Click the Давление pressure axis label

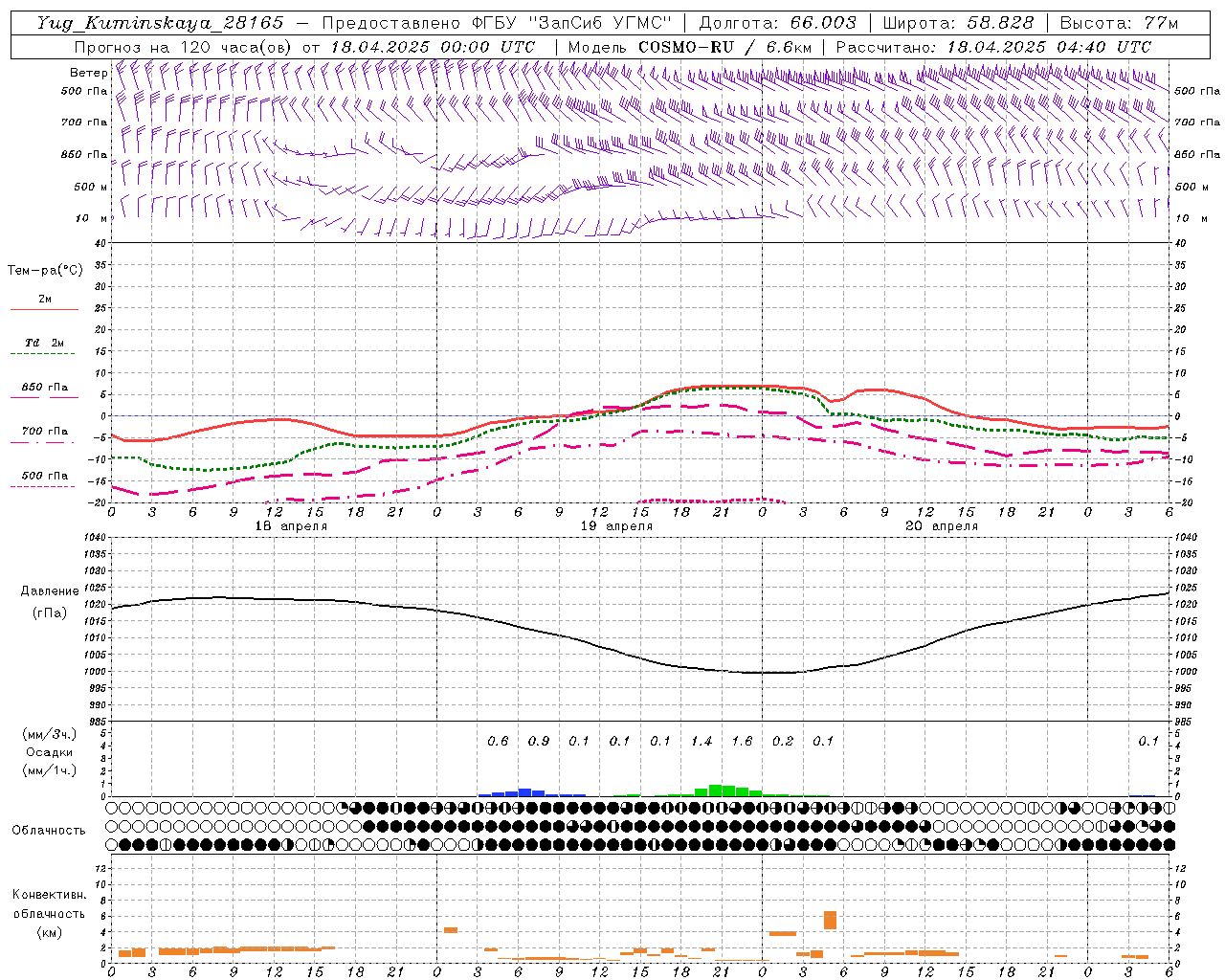click(x=50, y=591)
